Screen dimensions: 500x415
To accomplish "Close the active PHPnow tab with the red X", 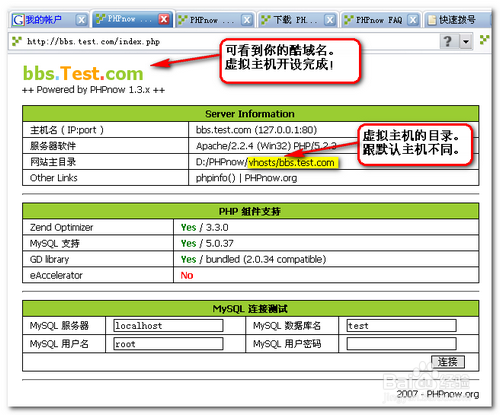I will tap(164, 19).
